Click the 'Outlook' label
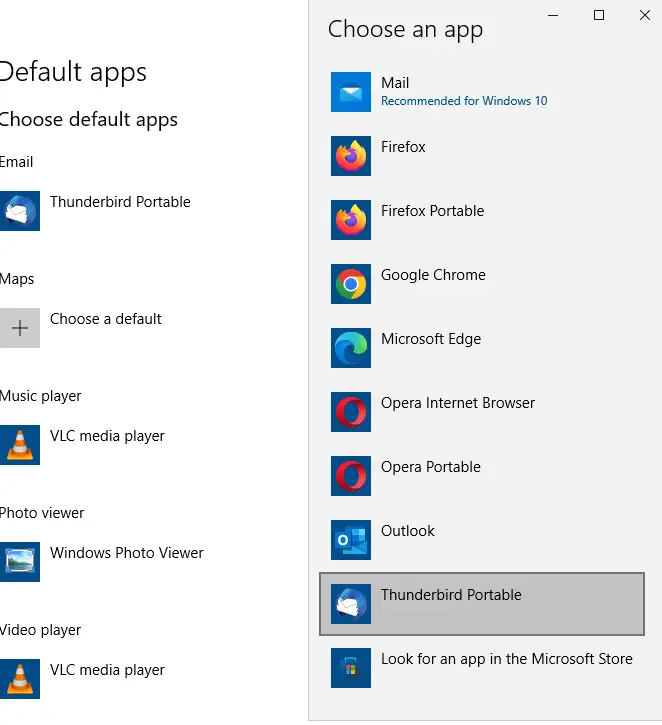 407,531
